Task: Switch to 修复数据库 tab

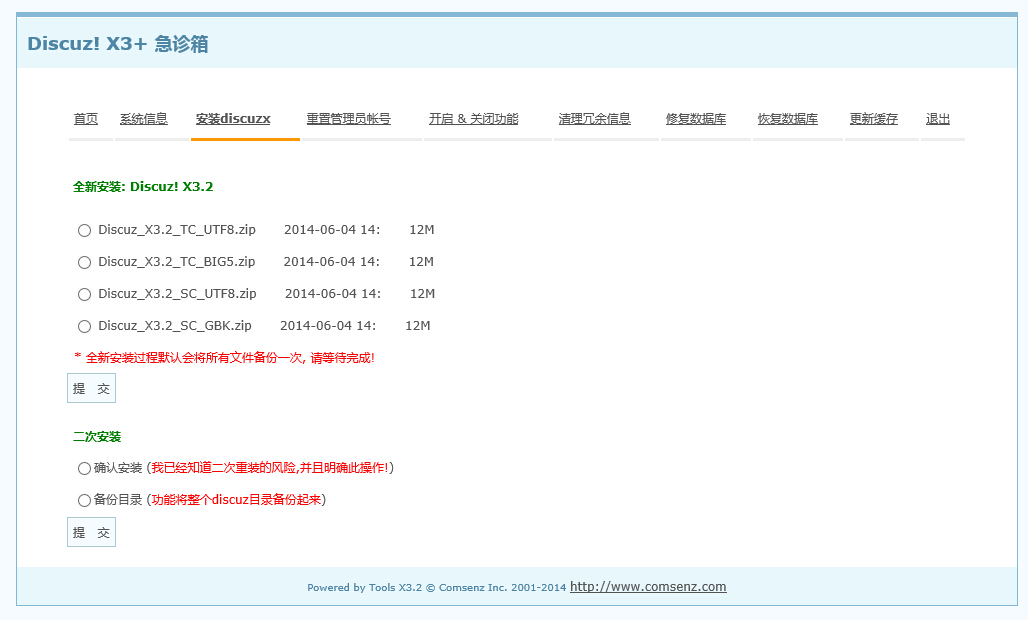Action: coord(696,119)
